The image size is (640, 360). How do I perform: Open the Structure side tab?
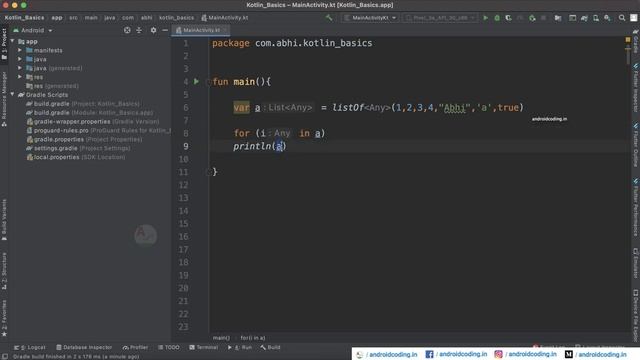(x=4, y=271)
